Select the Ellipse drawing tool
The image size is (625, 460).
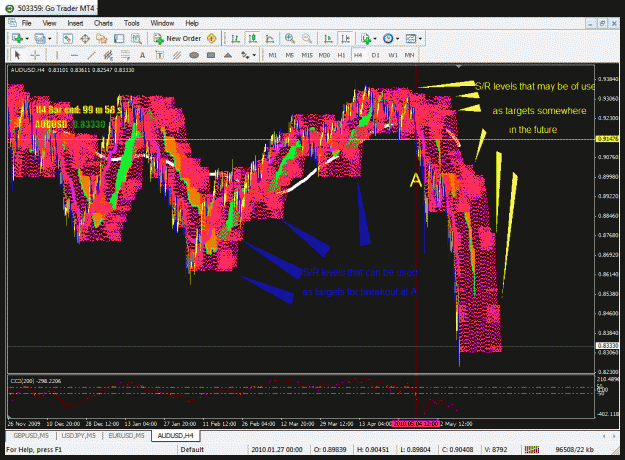[194, 55]
